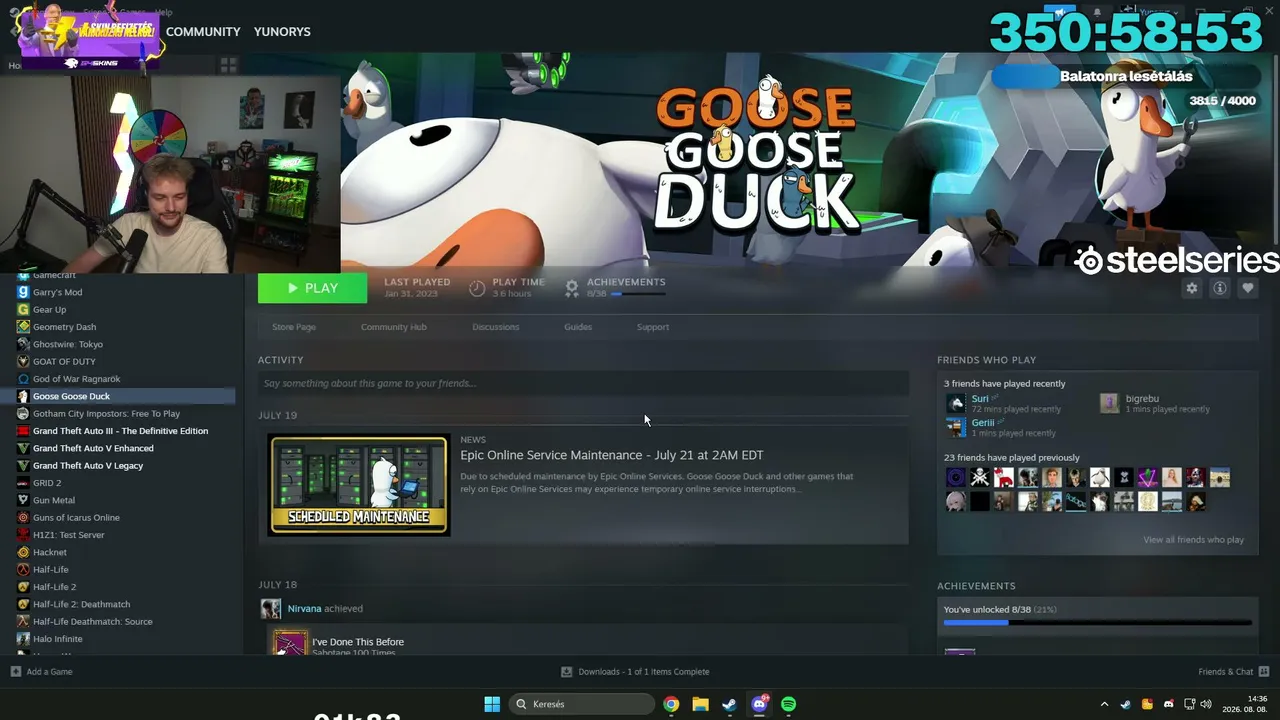Open File Explorer from the taskbar
The image size is (1280, 720).
pyautogui.click(x=700, y=704)
